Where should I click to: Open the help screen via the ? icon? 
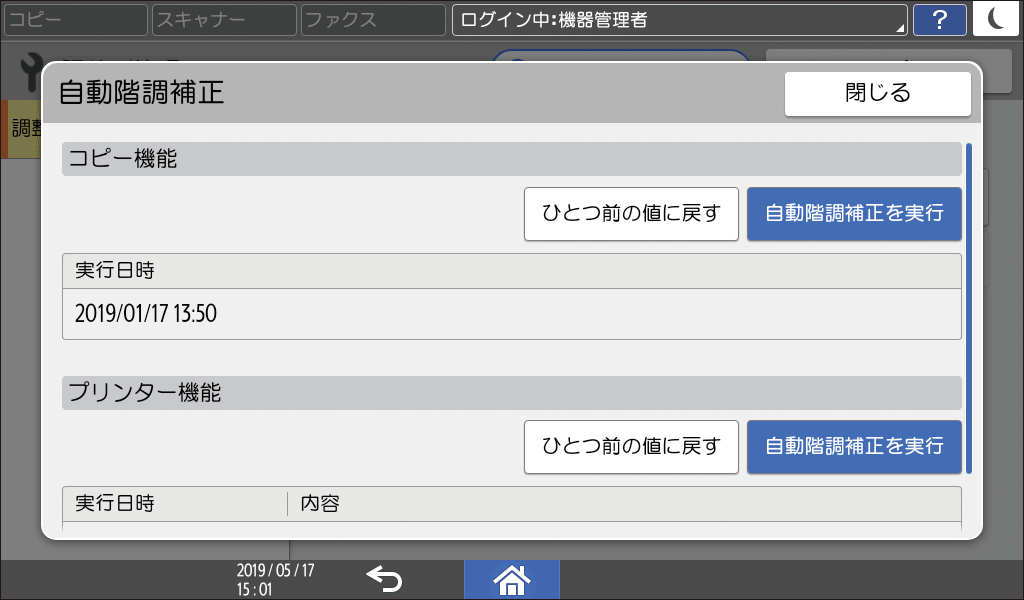coord(939,19)
